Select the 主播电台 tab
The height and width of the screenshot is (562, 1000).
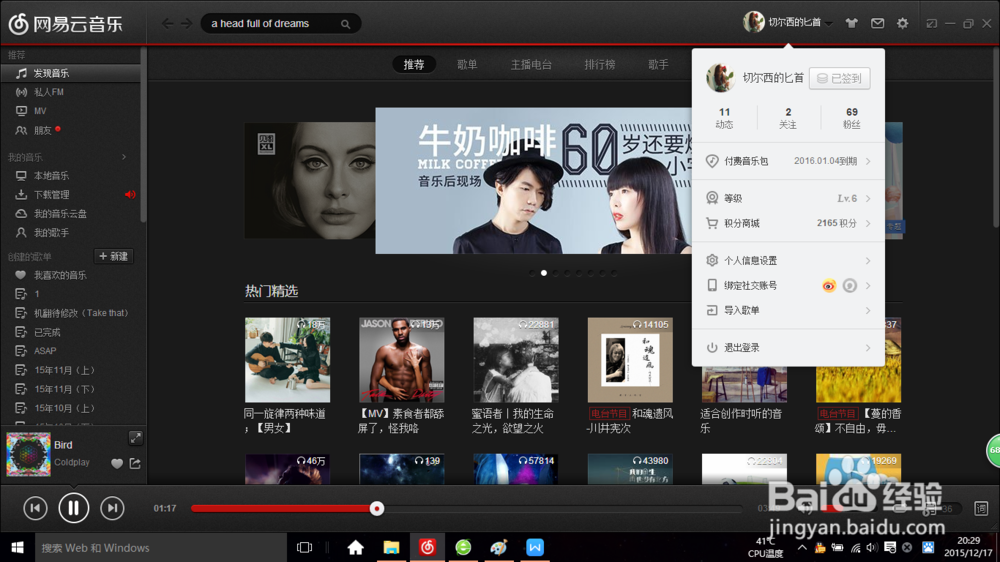pos(531,64)
